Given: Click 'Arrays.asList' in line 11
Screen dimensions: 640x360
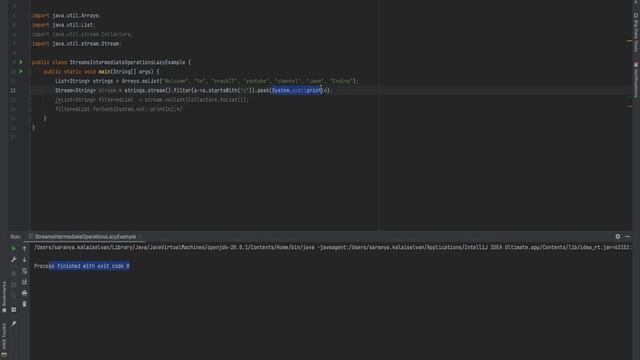Looking at the screenshot, I should coord(140,81).
